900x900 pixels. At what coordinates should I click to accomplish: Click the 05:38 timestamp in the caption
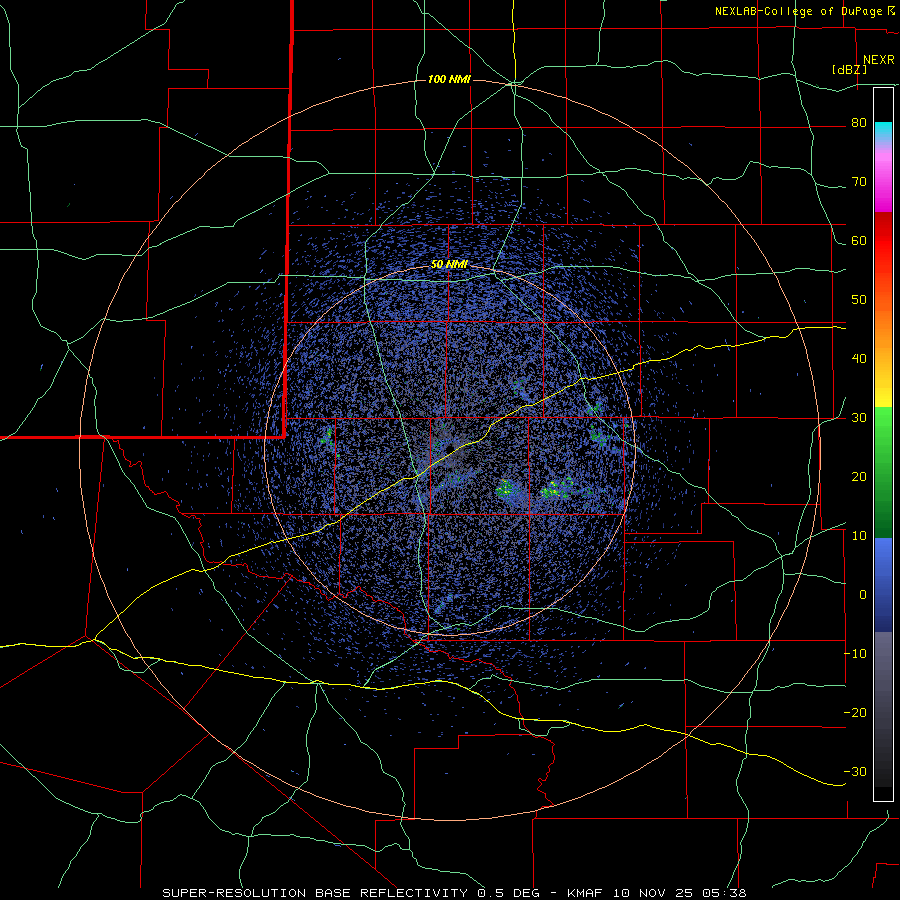(x=724, y=893)
